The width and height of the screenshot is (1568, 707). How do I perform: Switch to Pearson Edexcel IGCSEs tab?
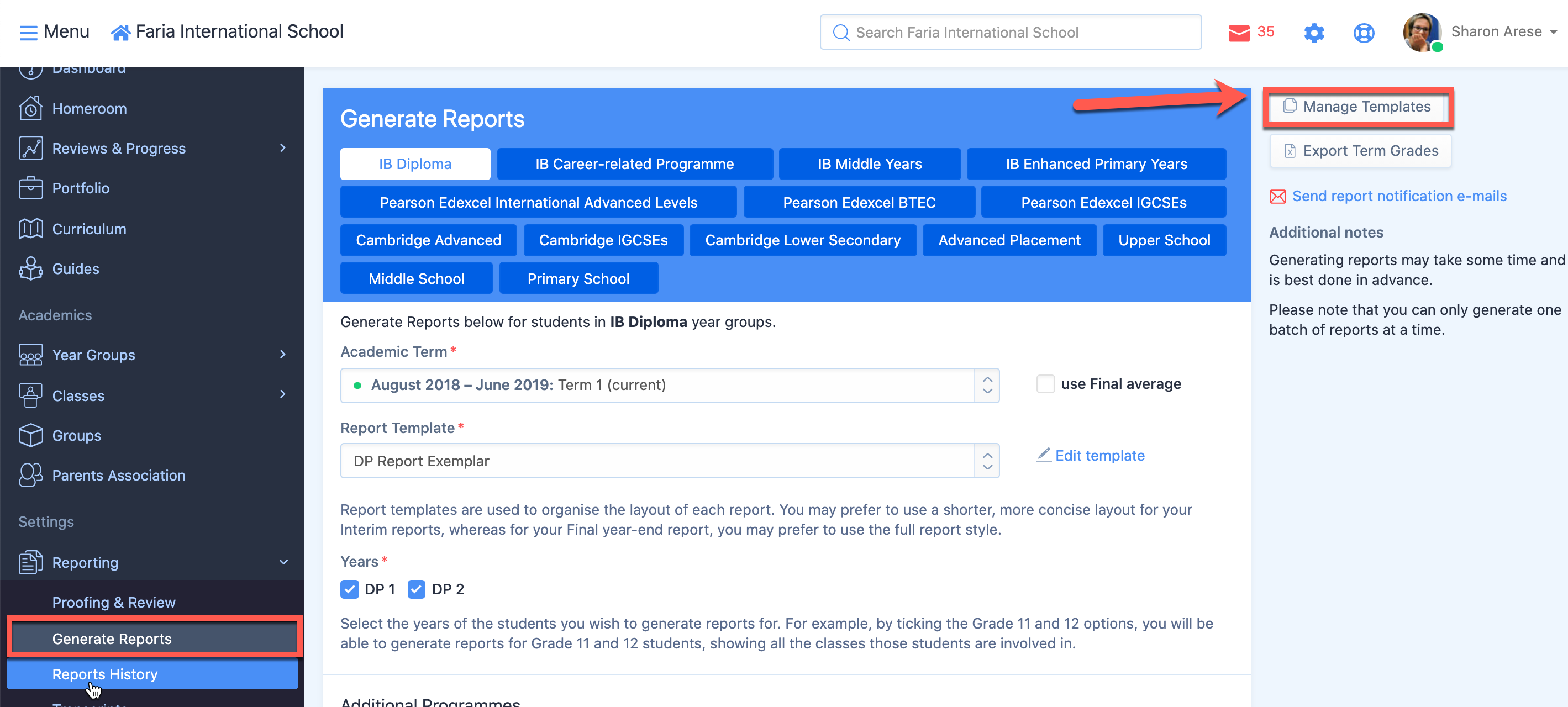click(1103, 202)
